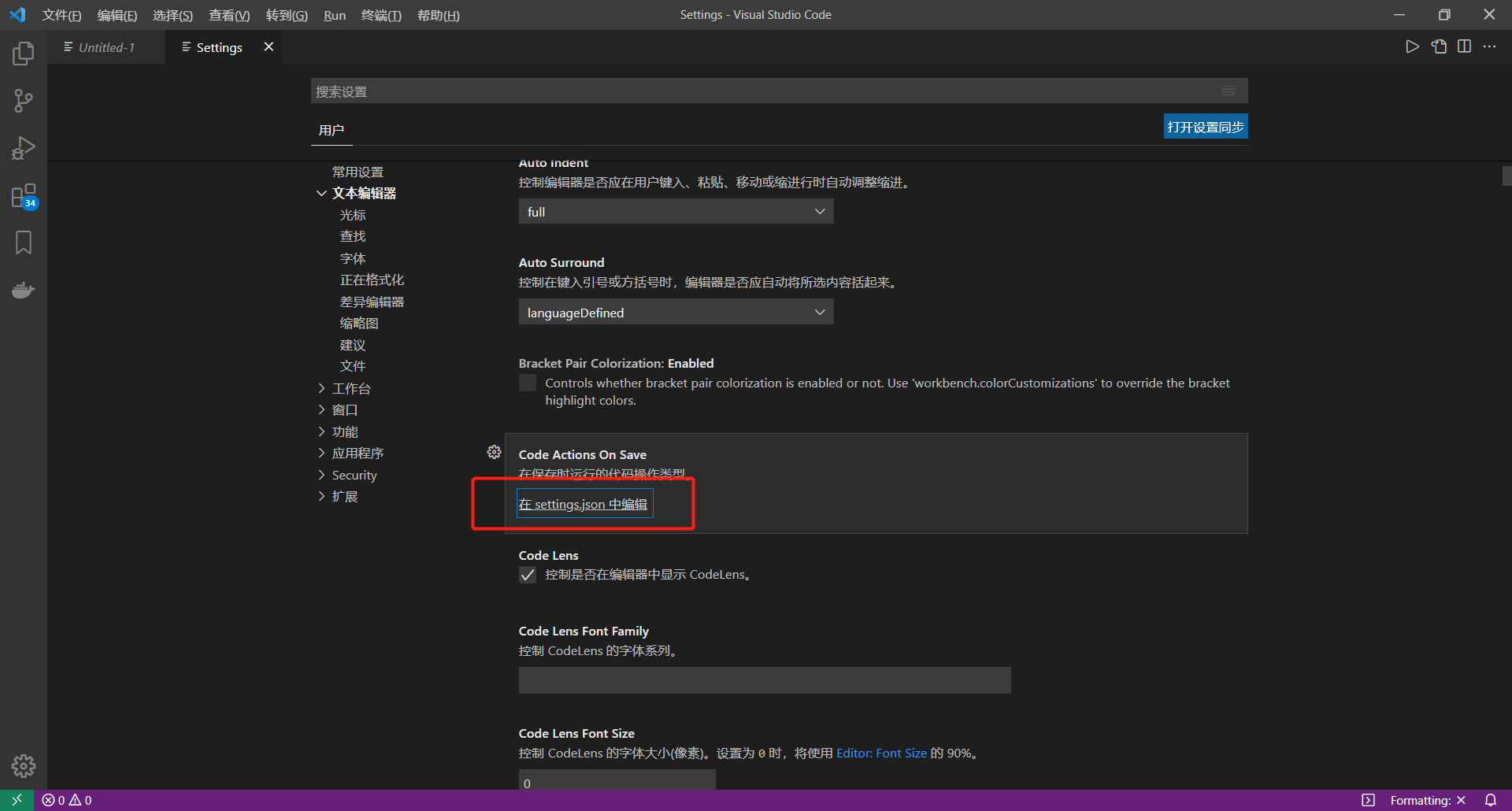Screen dimensions: 1512x811
Task: Open the 终端(T) menu
Action: pyautogui.click(x=381, y=15)
